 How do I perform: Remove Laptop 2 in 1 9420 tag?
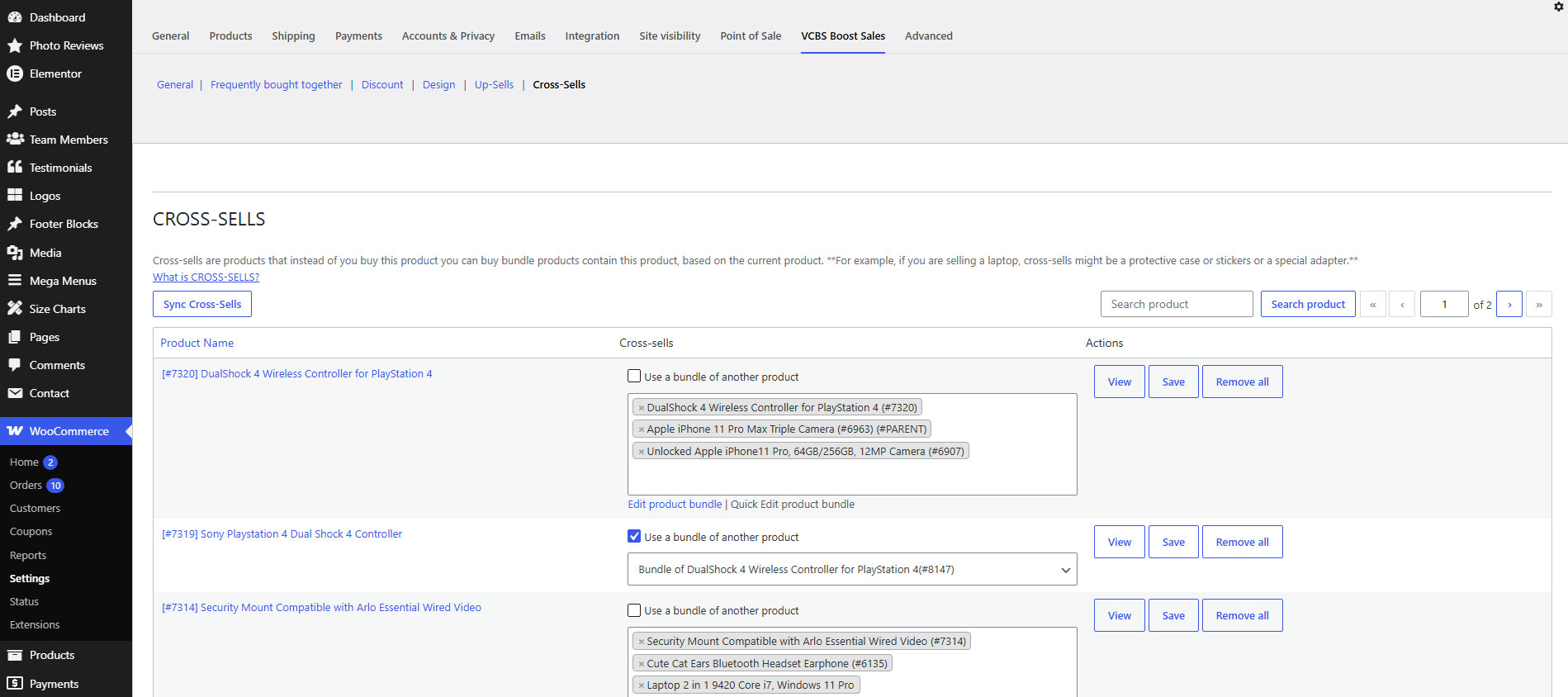641,685
